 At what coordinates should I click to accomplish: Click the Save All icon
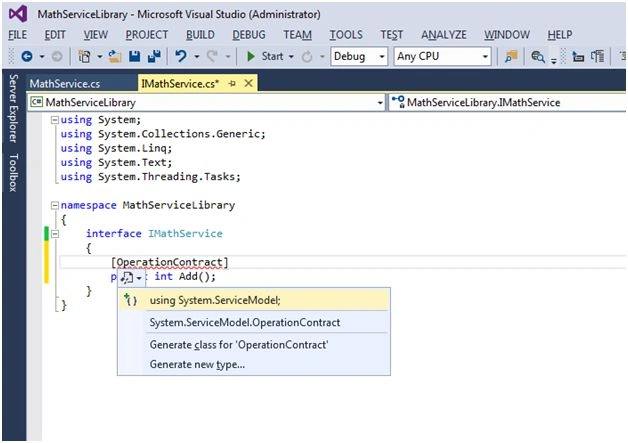click(154, 56)
